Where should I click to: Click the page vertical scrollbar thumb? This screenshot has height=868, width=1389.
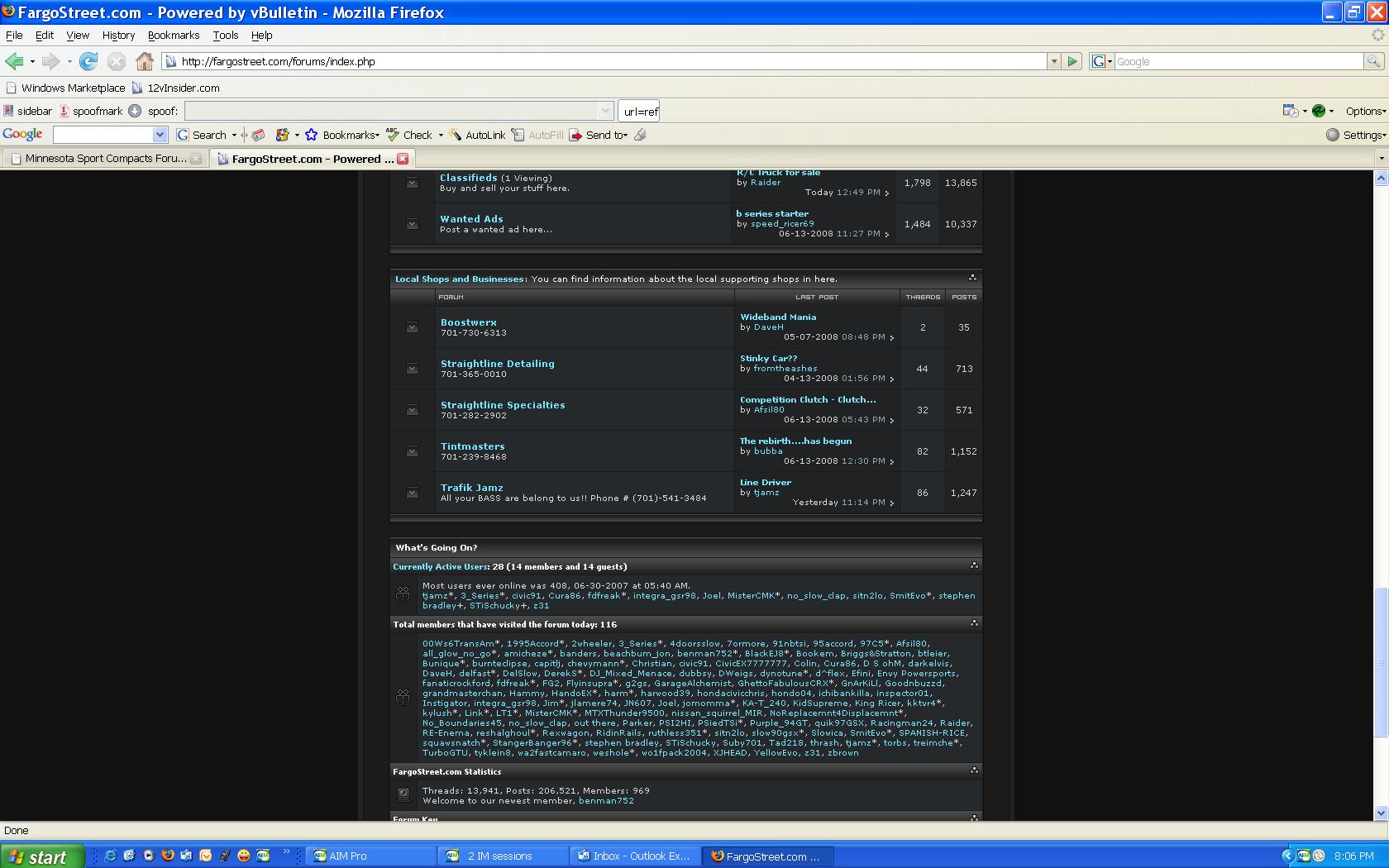click(x=1381, y=661)
